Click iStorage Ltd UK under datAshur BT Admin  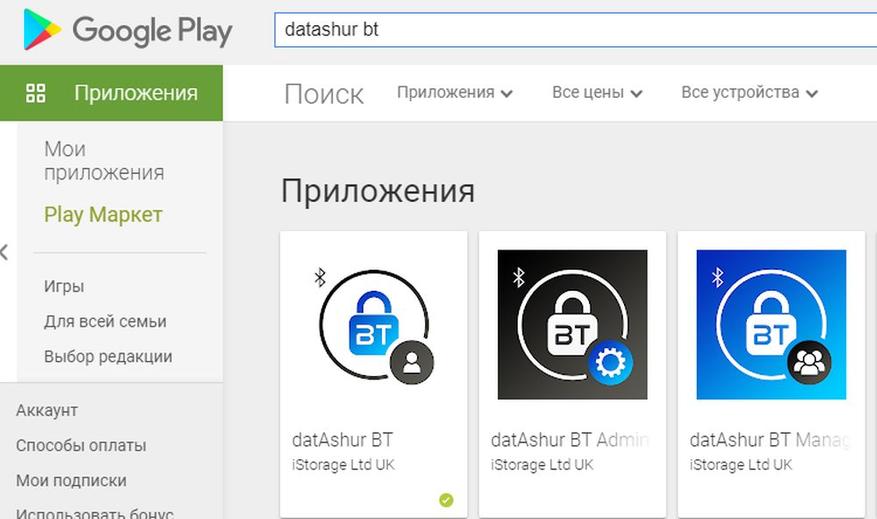coord(542,465)
